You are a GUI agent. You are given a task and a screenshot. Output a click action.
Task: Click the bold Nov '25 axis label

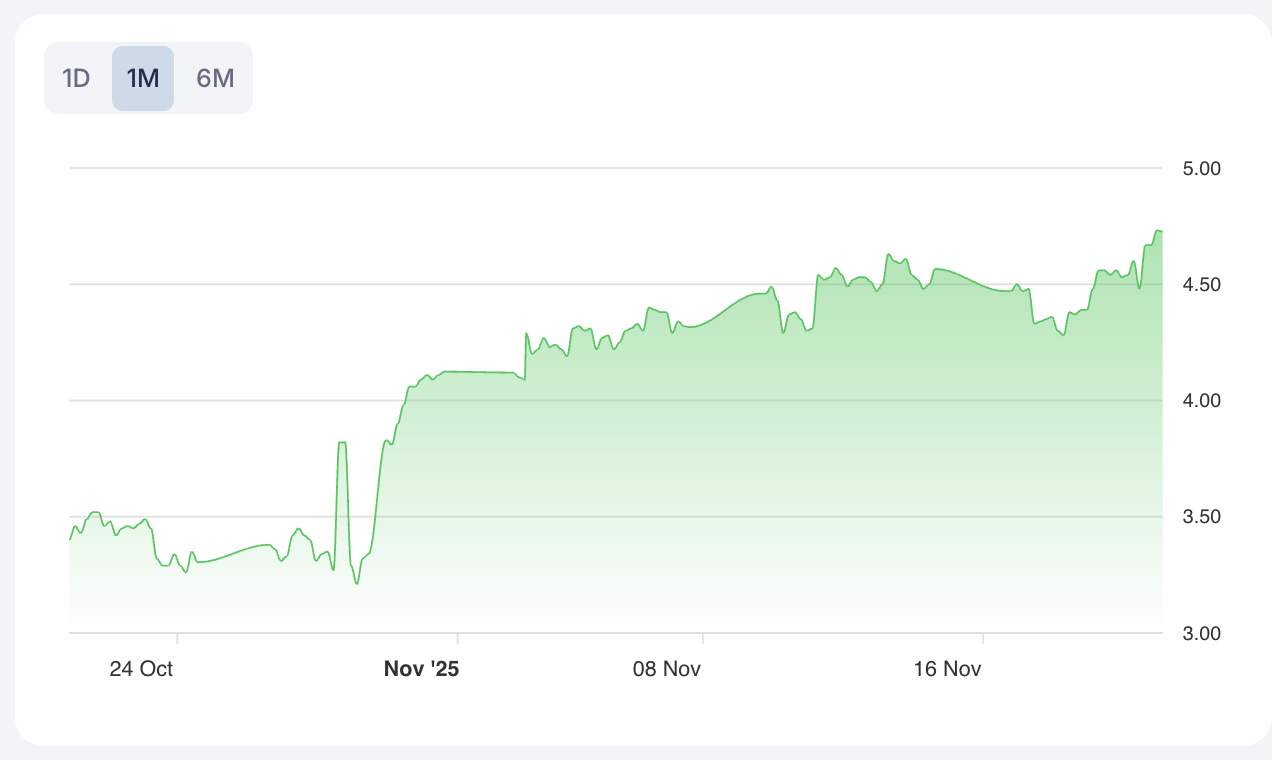tap(421, 669)
